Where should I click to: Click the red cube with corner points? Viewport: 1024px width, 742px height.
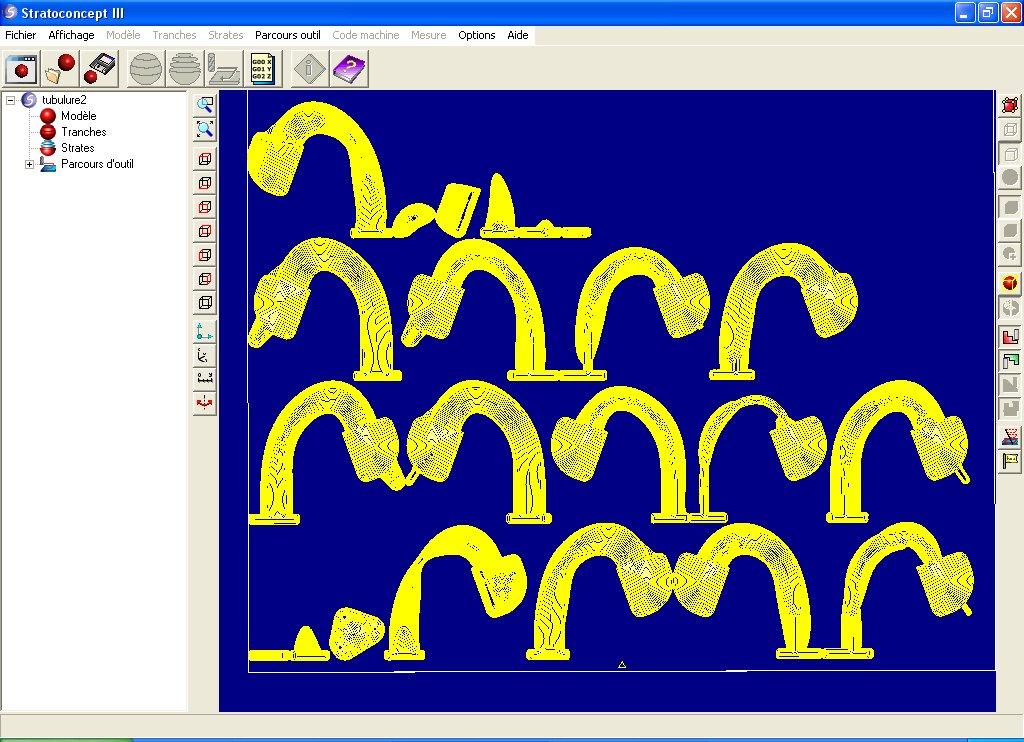tap(1010, 105)
